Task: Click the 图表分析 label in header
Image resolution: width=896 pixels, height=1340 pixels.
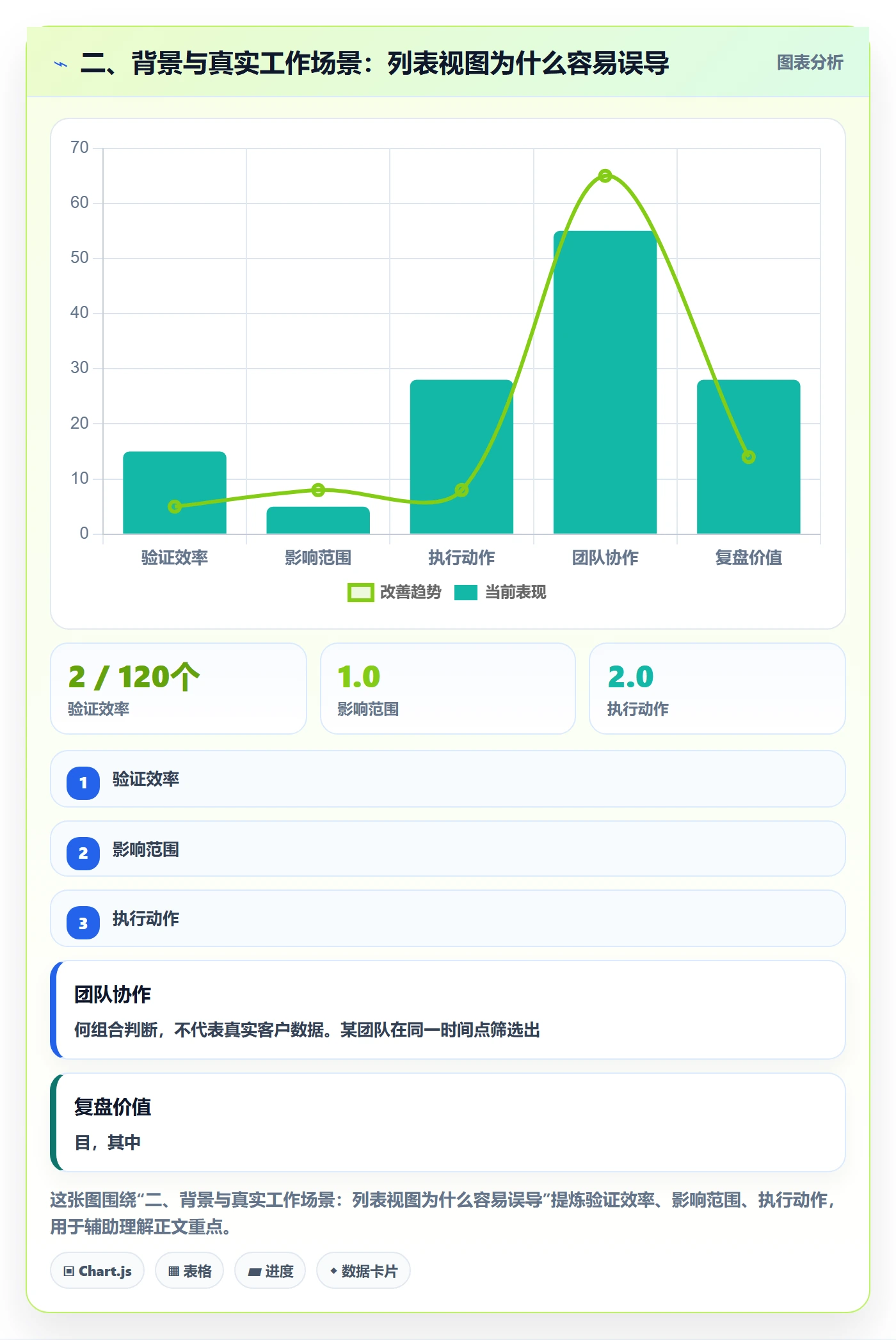Action: click(810, 63)
